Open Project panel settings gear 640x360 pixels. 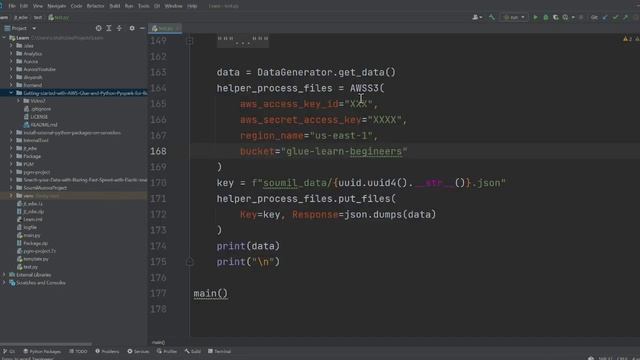coord(132,28)
